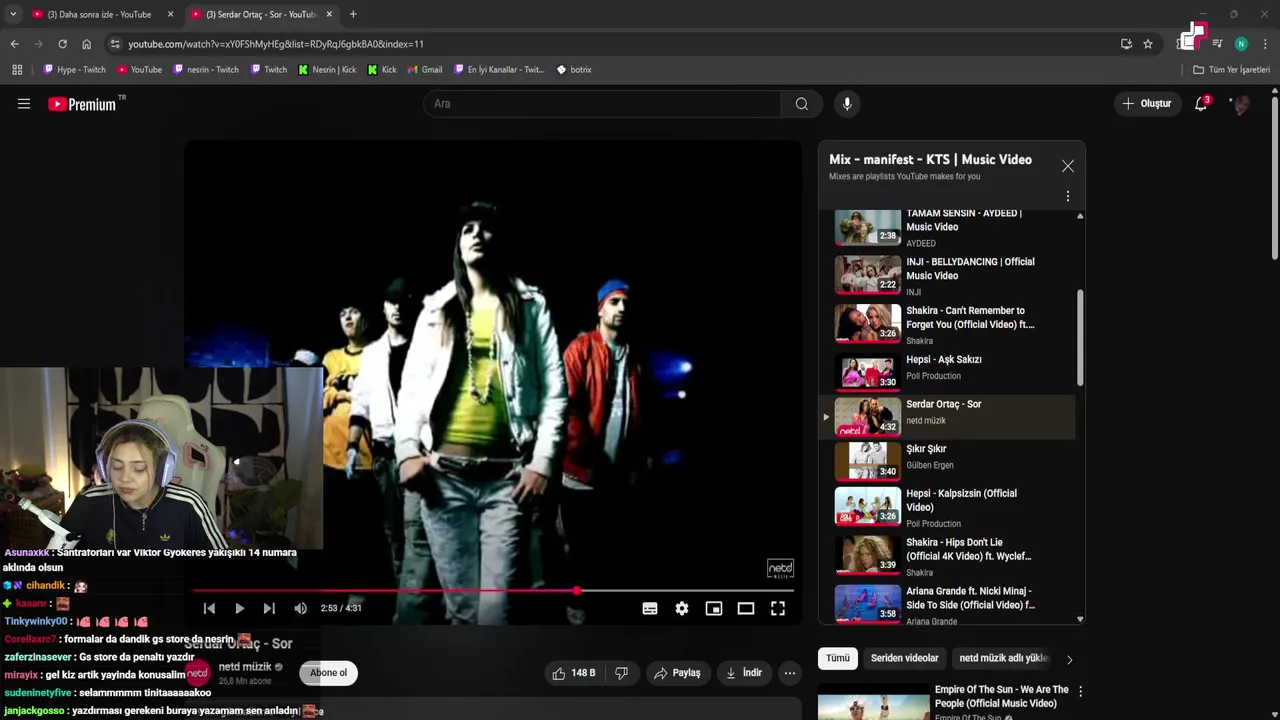The height and width of the screenshot is (720, 1280).
Task: Reload the page
Action: [x=62, y=44]
